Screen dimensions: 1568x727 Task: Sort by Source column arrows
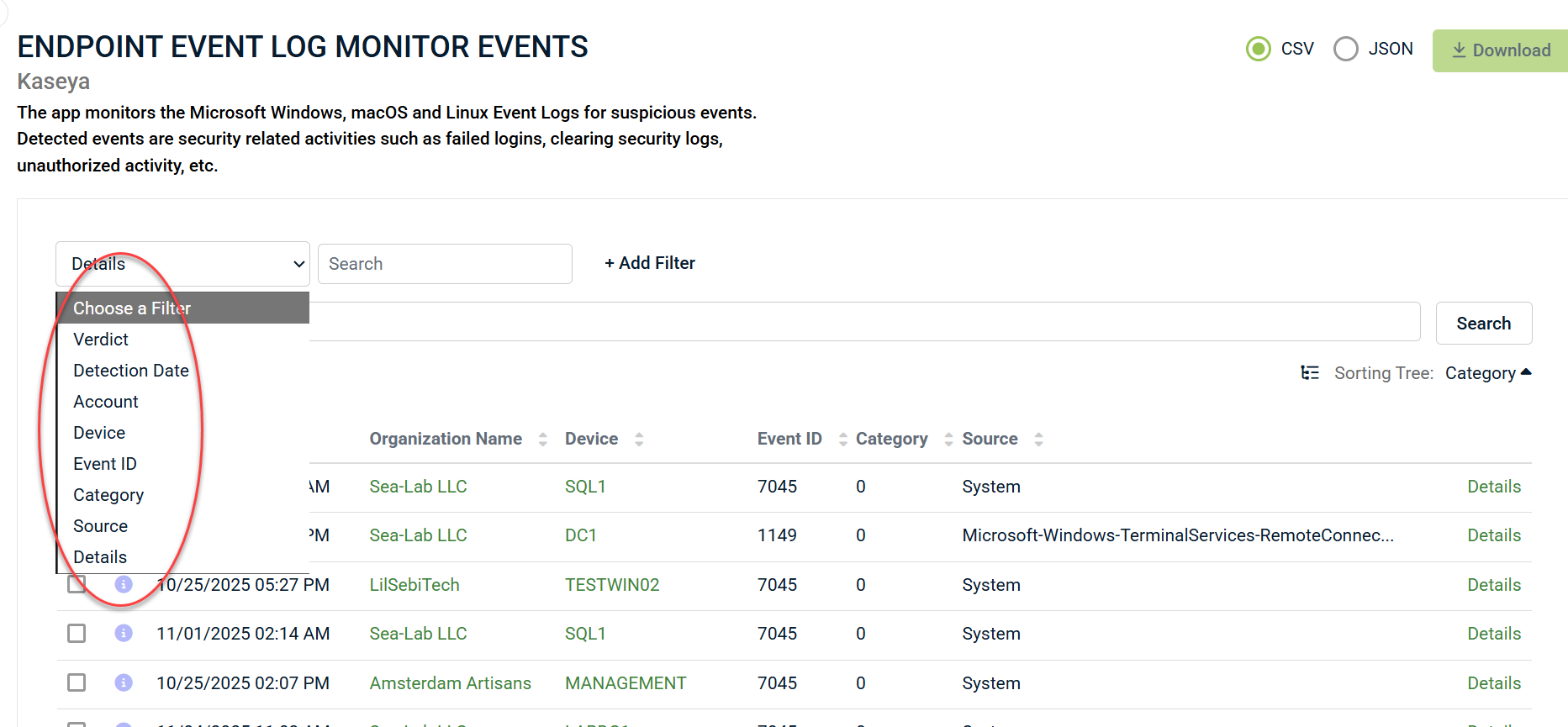point(1038,440)
